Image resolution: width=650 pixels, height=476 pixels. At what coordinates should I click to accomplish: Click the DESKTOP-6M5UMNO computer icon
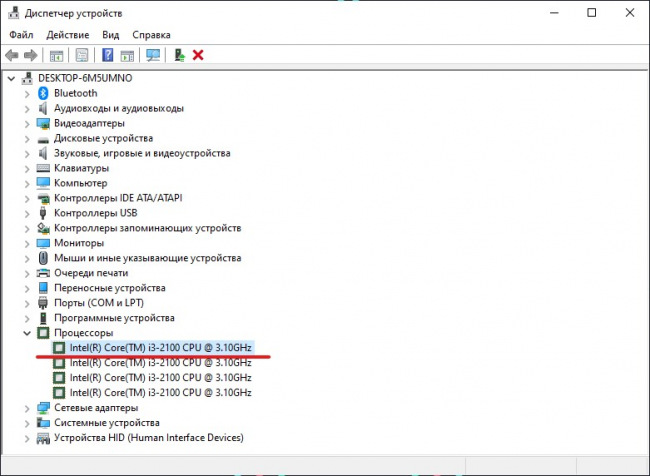pyautogui.click(x=27, y=78)
